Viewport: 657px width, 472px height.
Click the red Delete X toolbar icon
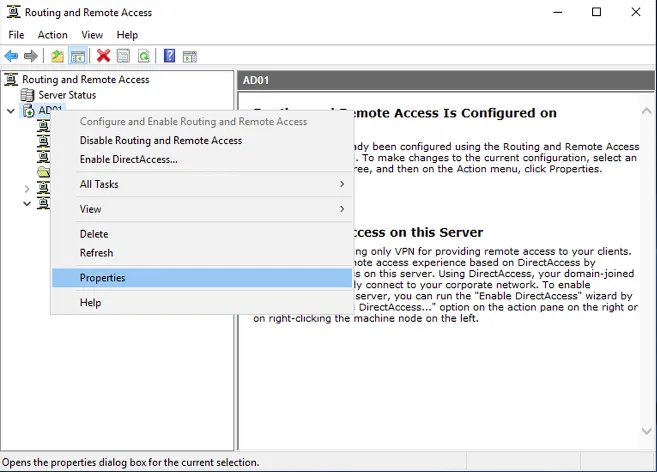tap(103, 56)
